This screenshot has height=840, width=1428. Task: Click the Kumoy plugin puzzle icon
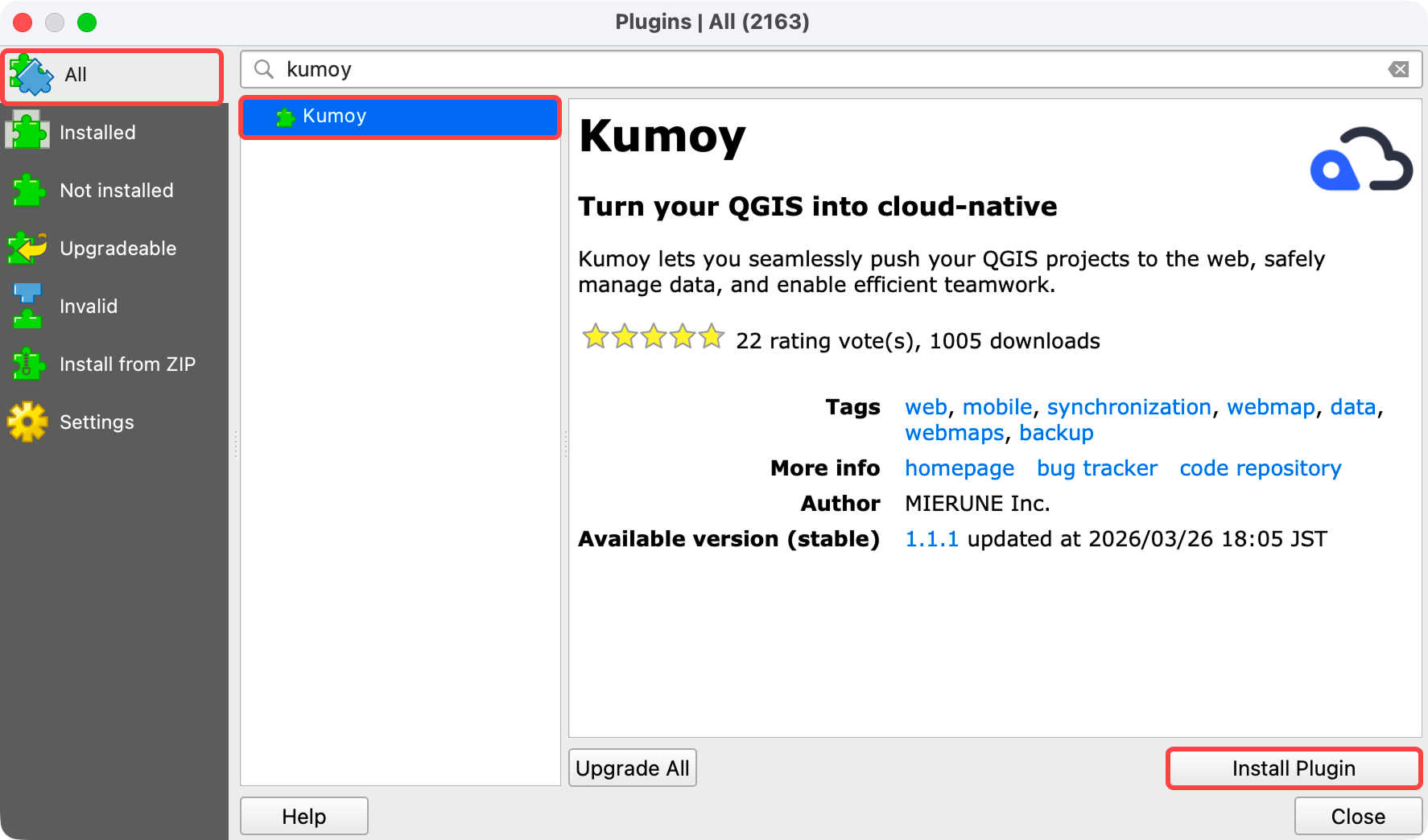(x=284, y=116)
